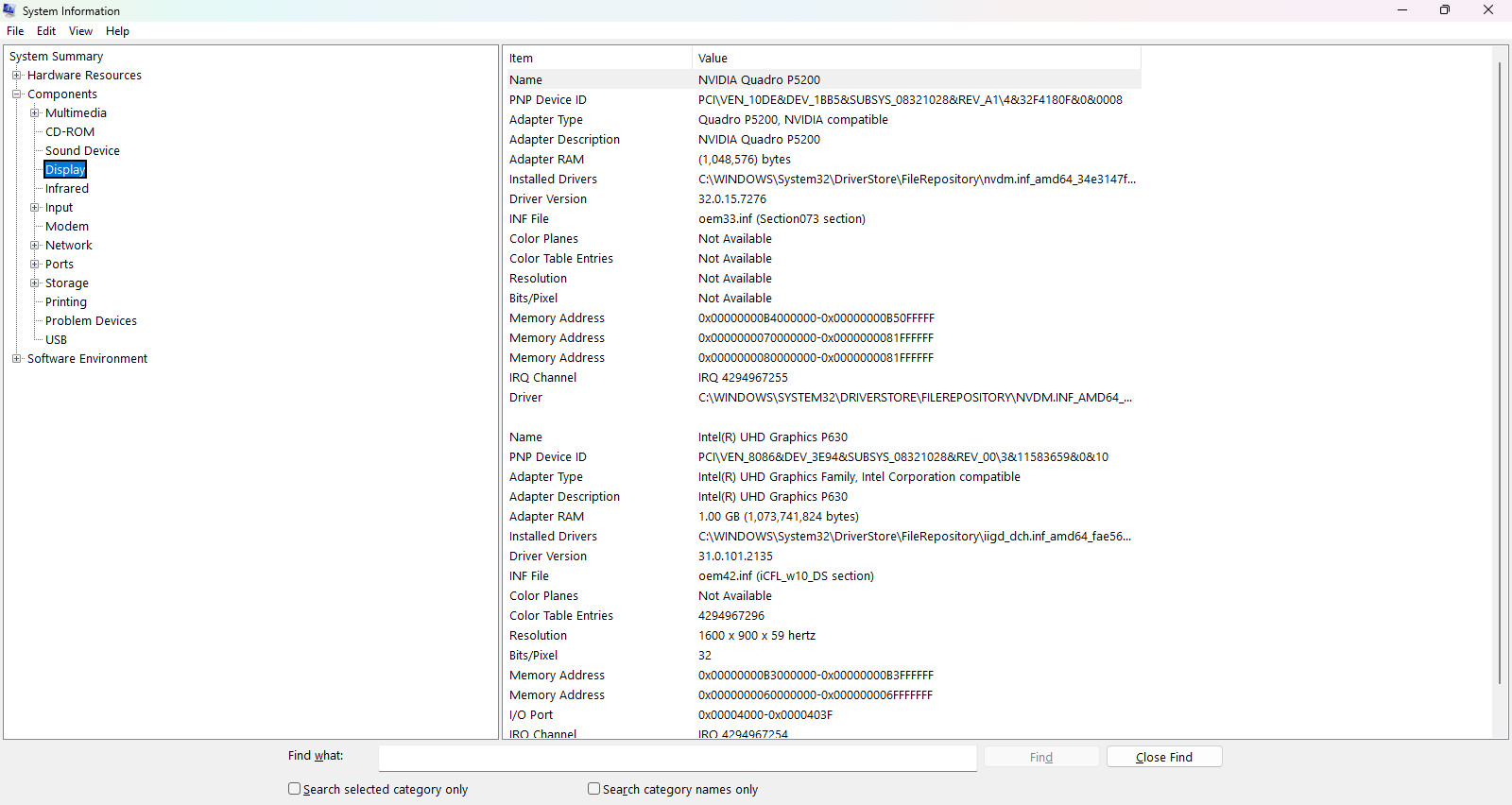Viewport: 1512px width, 805px height.
Task: Select the NVIDIA Quadro P5200 name row
Action: click(822, 80)
